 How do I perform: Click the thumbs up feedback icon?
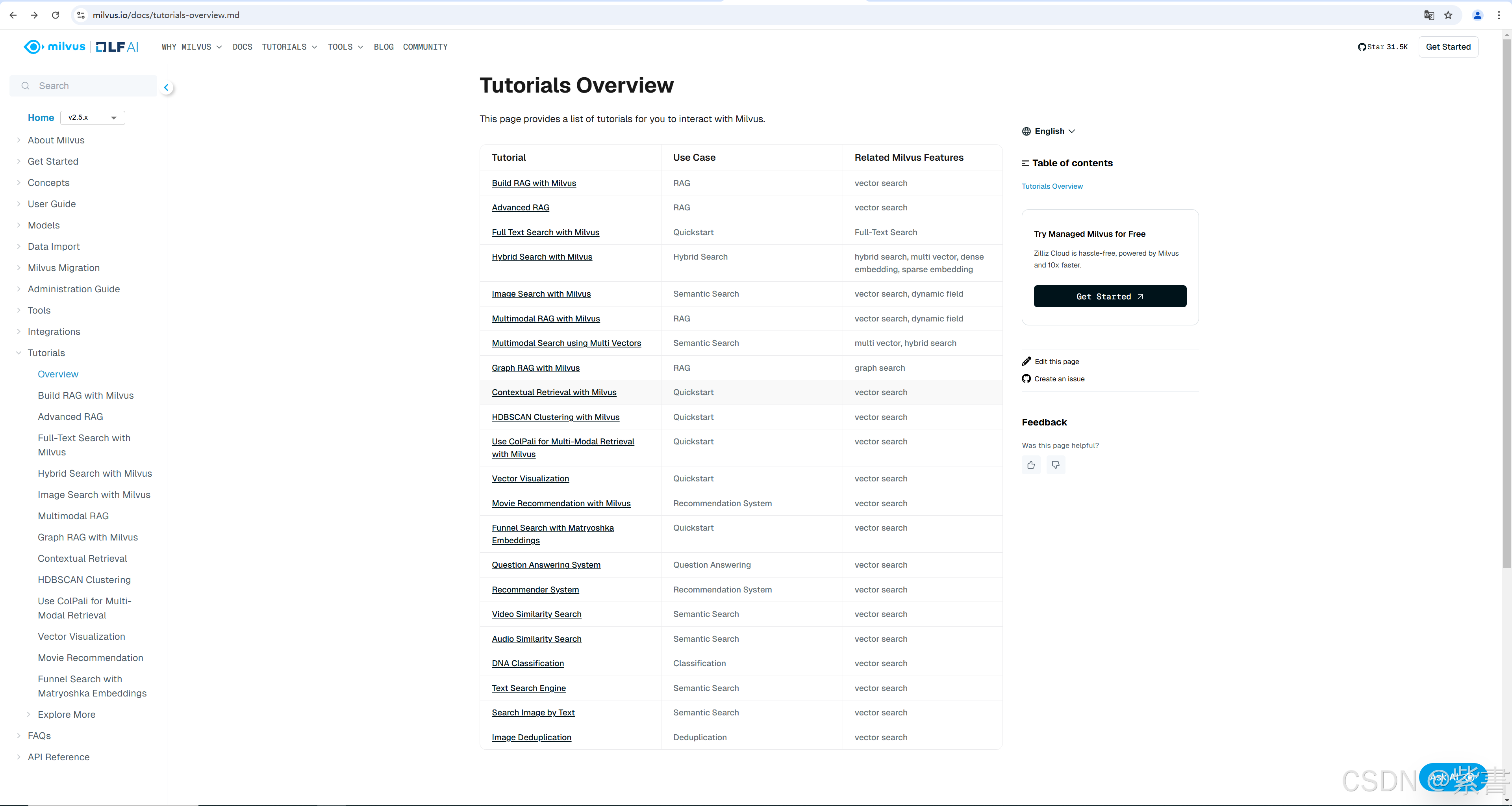(1031, 465)
